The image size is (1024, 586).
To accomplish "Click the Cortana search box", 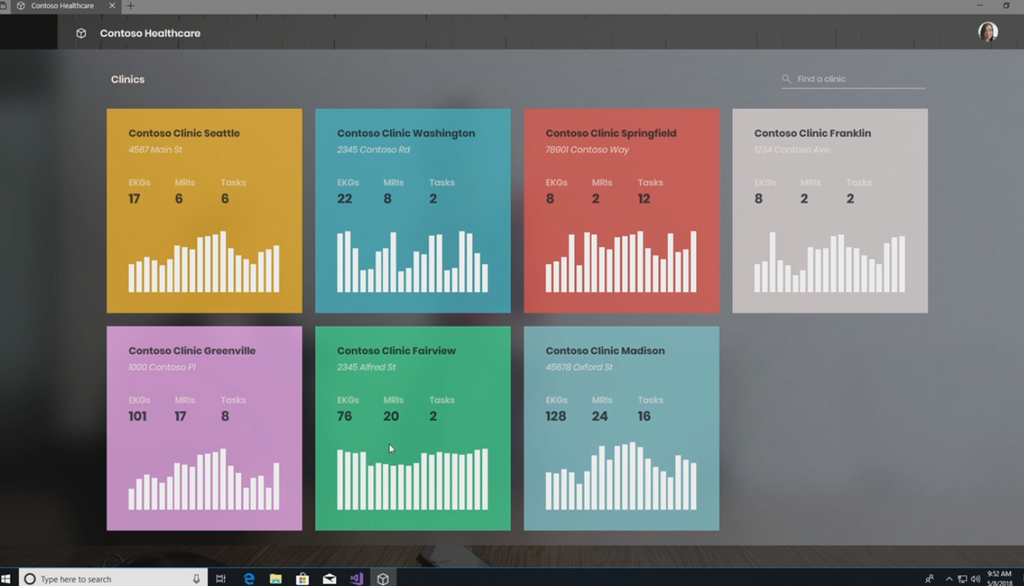I will pos(113,579).
